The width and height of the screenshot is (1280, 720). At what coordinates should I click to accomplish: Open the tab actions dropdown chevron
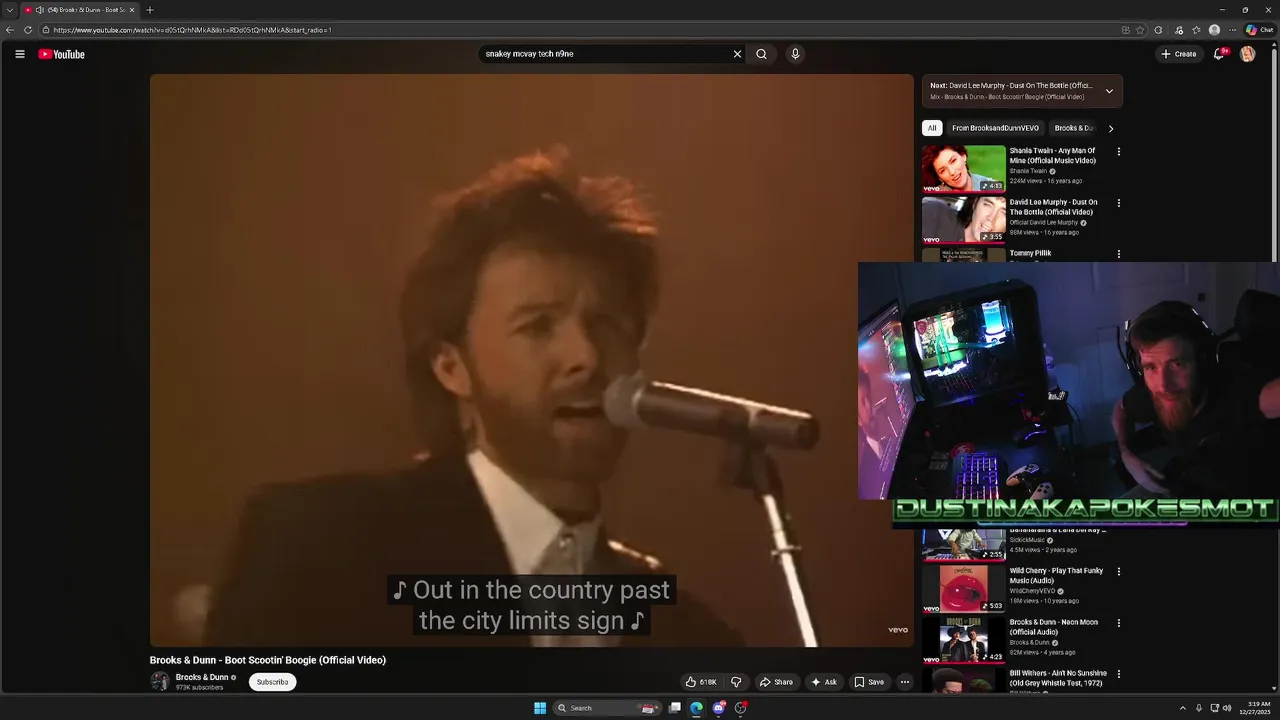[10, 10]
